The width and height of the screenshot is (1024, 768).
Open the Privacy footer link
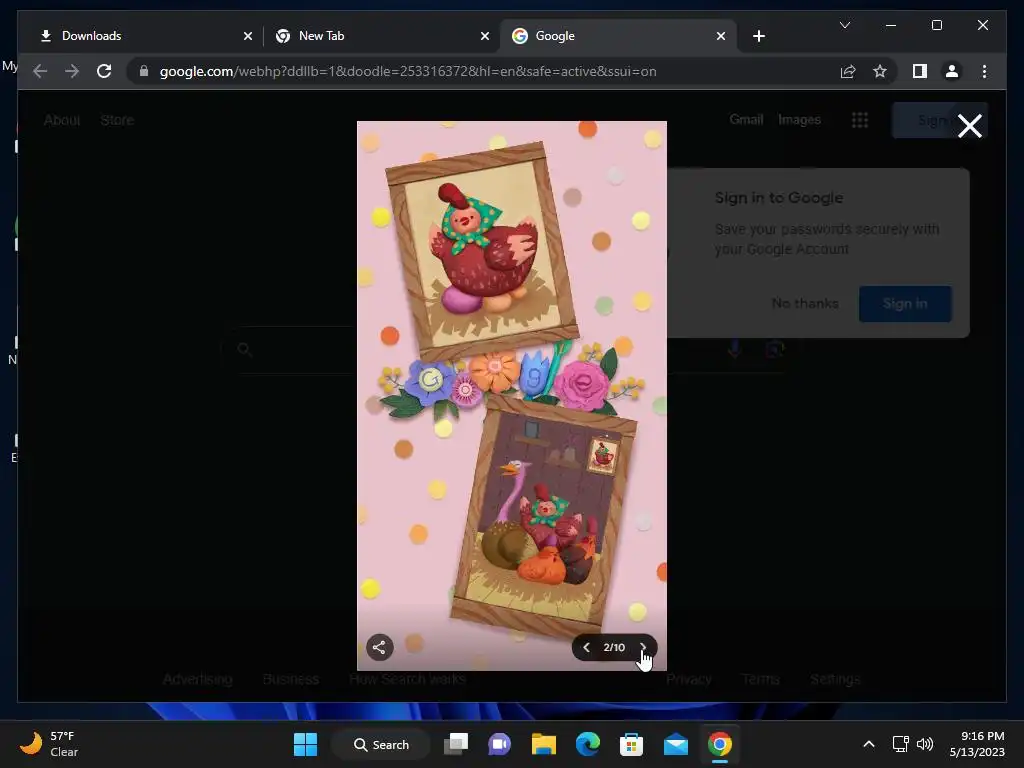pyautogui.click(x=688, y=679)
